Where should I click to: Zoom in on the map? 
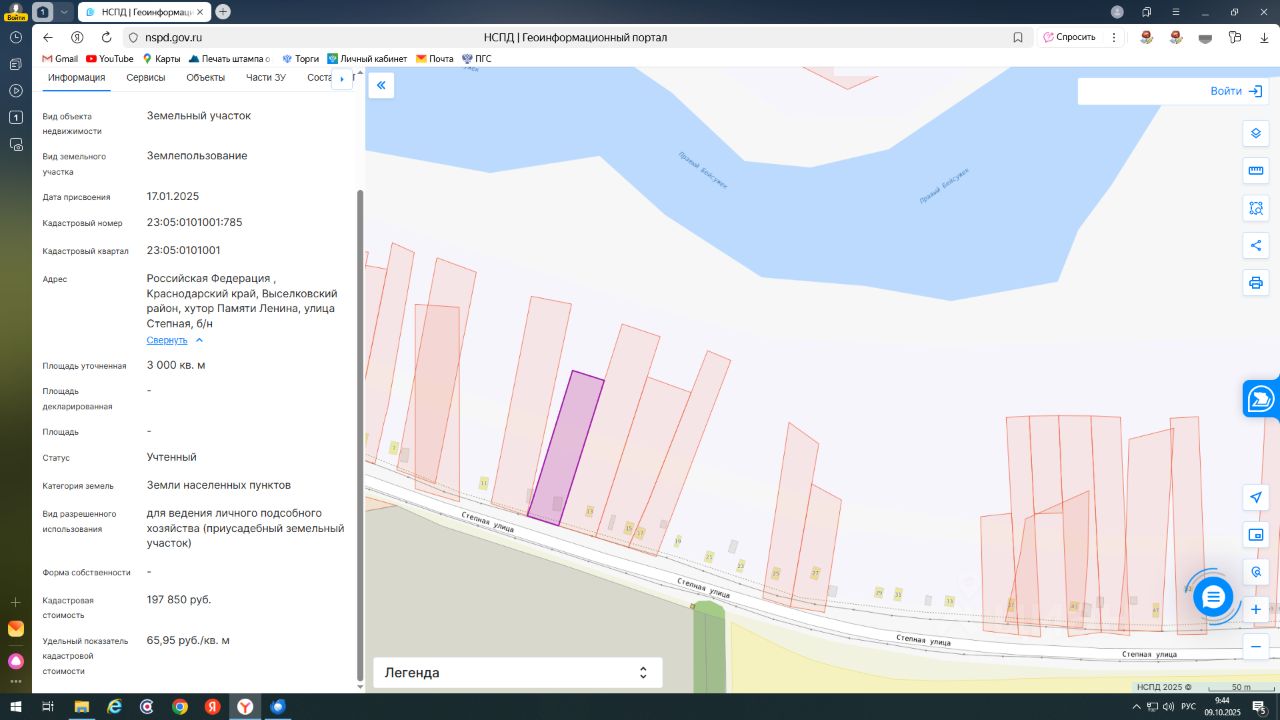click(x=1256, y=610)
